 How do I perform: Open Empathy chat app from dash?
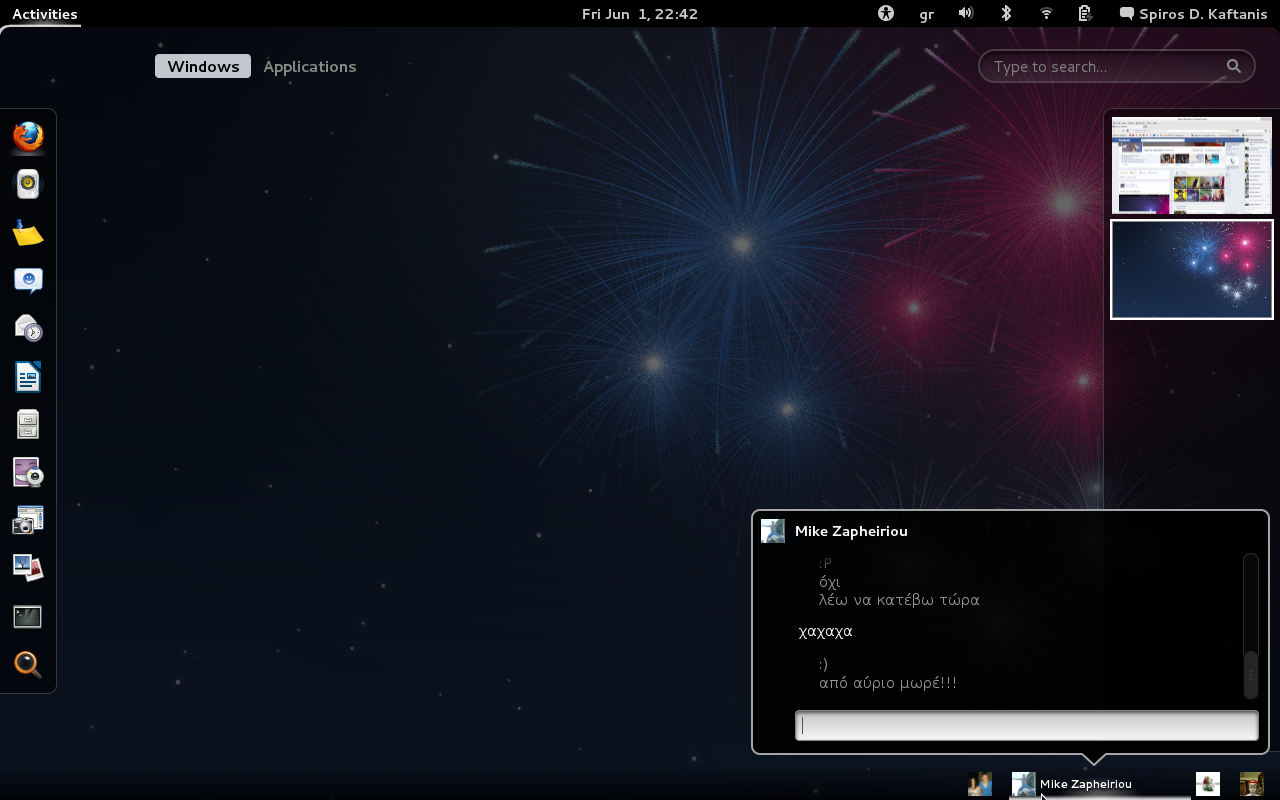point(28,280)
